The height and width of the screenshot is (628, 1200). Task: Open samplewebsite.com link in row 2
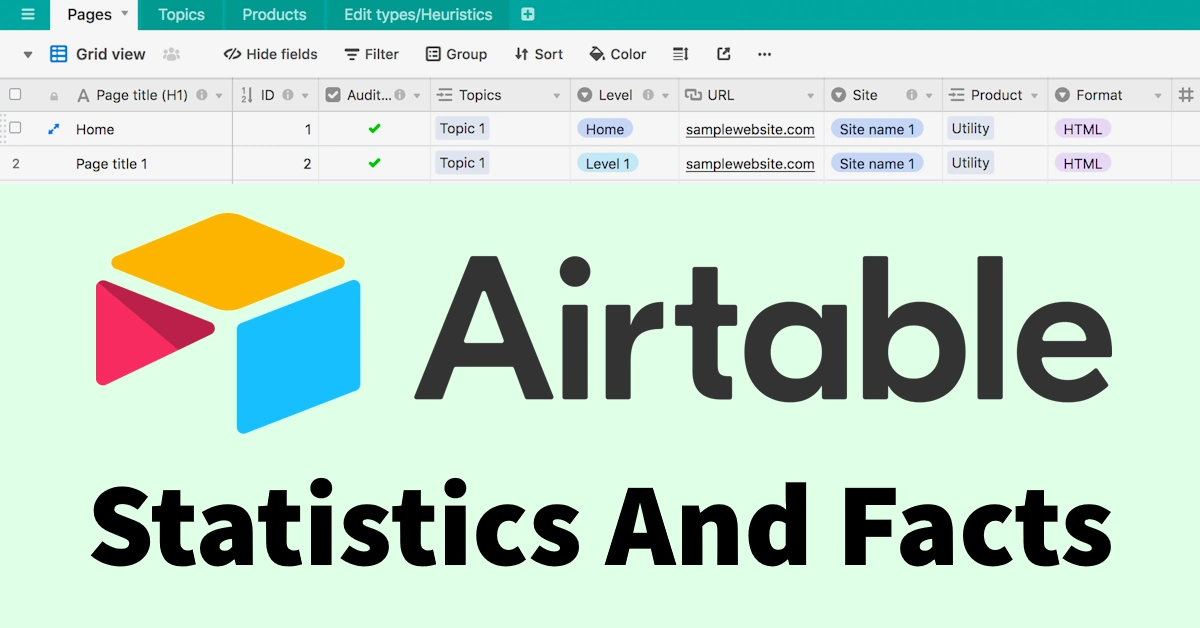click(x=750, y=163)
